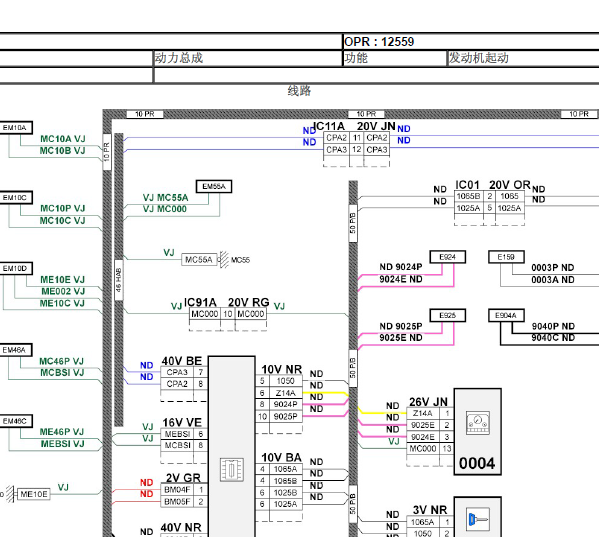
Task: Select the E924 splice box
Action: pos(447,257)
